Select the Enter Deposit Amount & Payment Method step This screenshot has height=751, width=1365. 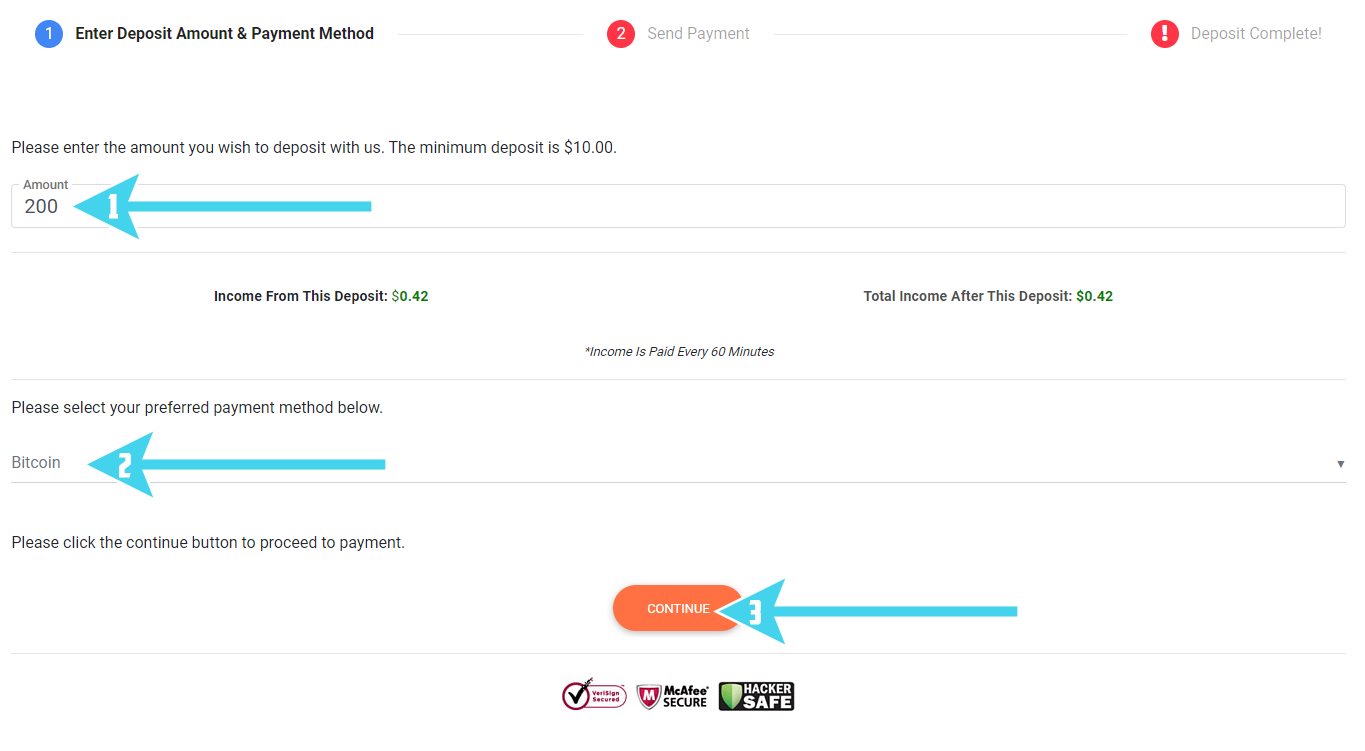tap(224, 34)
